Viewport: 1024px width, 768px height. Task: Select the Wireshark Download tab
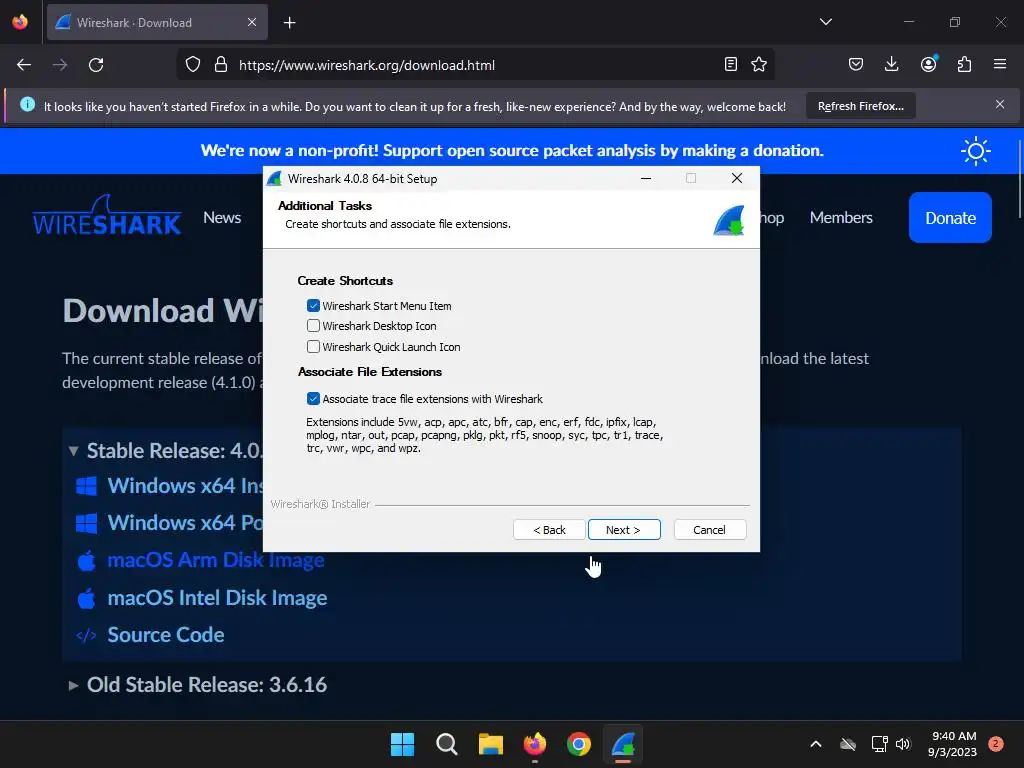click(157, 22)
